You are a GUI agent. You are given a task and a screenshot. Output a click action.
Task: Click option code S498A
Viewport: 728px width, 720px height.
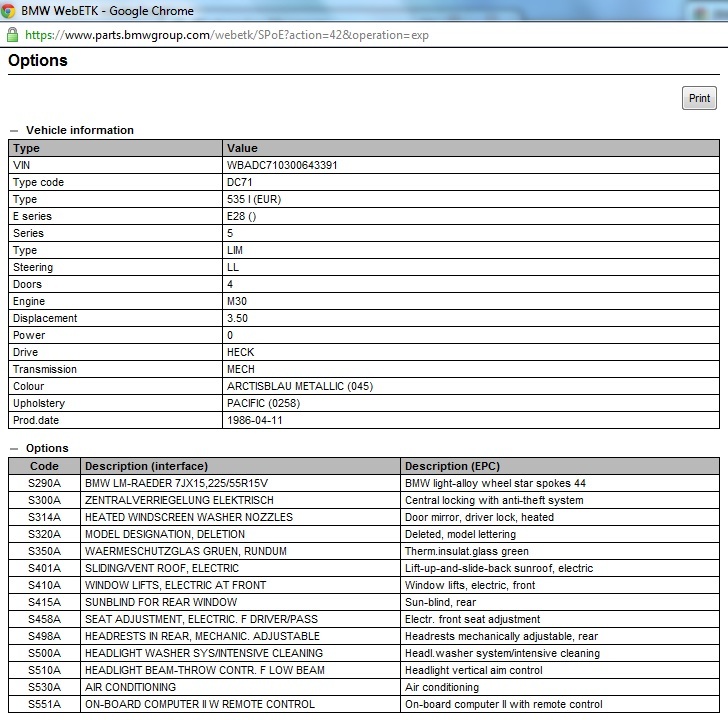(44, 636)
